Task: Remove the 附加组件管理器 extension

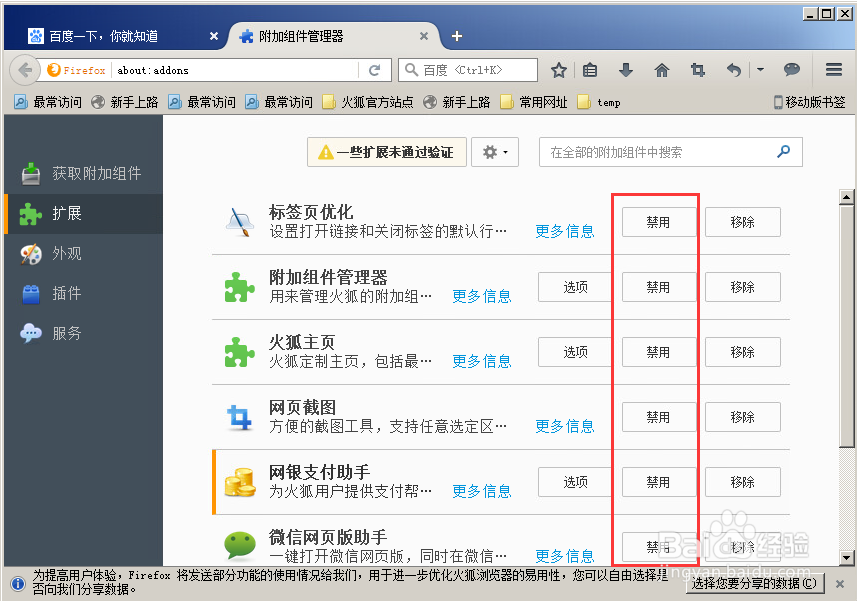Action: [742, 287]
